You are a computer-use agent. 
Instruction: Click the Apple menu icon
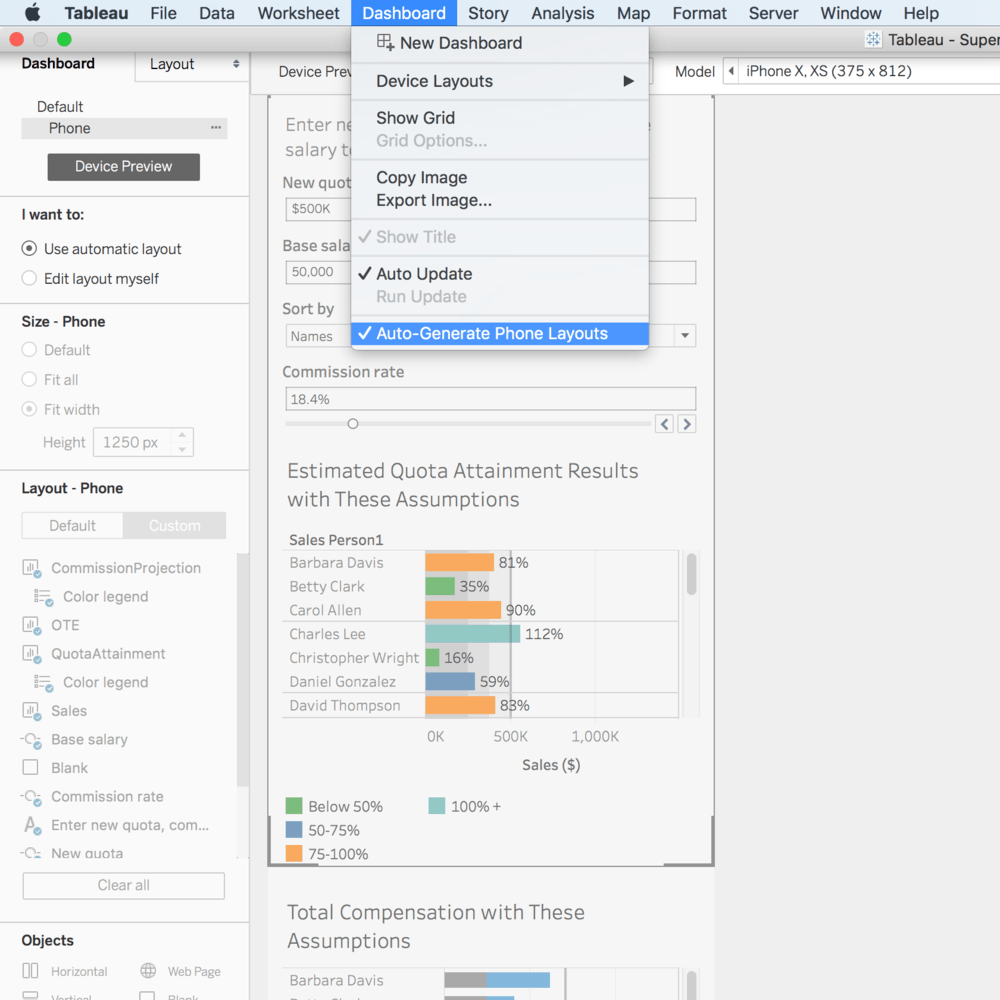32,13
